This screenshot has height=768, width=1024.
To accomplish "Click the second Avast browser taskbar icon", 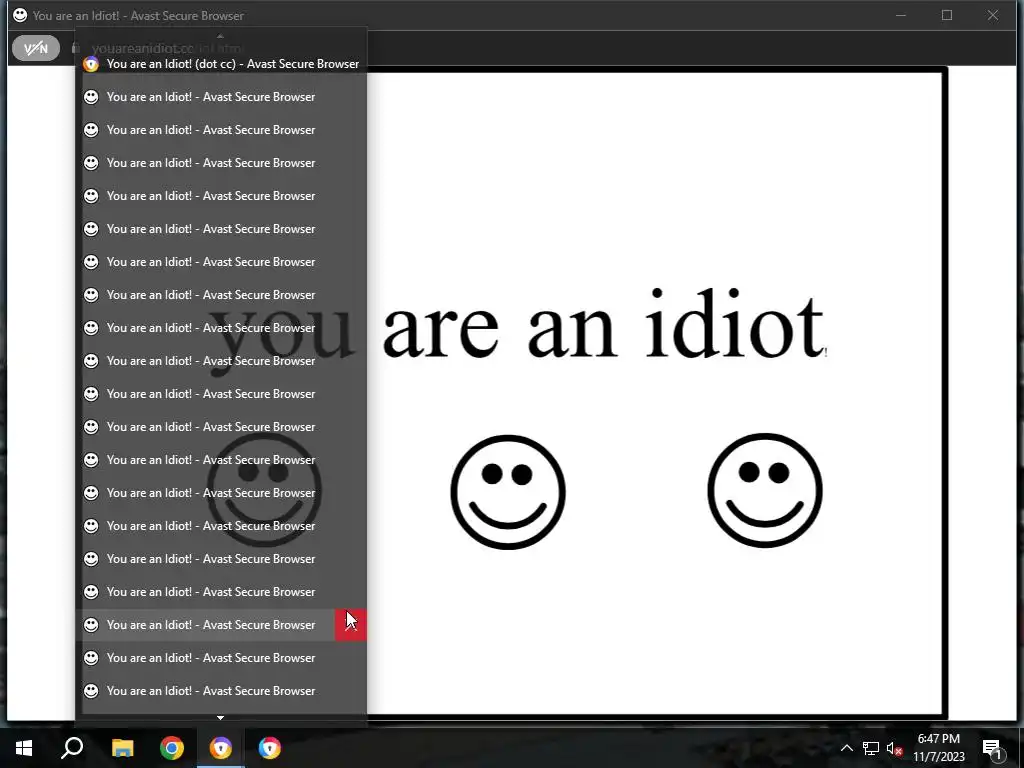I will click(x=270, y=748).
